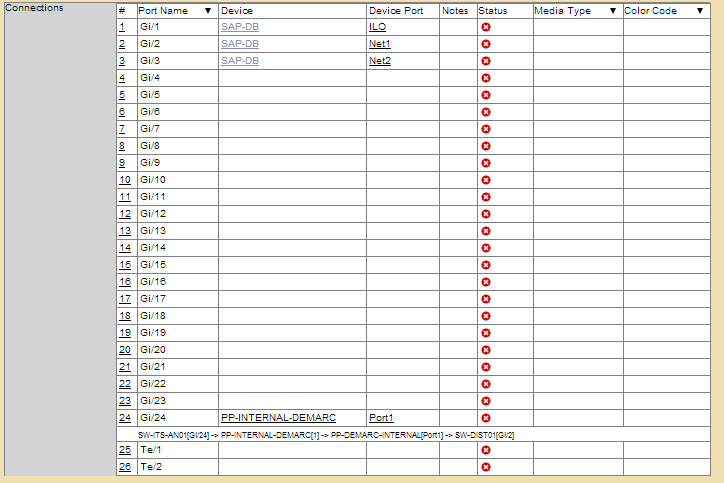The image size is (724, 483).
Task: Click the red status icon for Gi/10
Action: tap(486, 180)
